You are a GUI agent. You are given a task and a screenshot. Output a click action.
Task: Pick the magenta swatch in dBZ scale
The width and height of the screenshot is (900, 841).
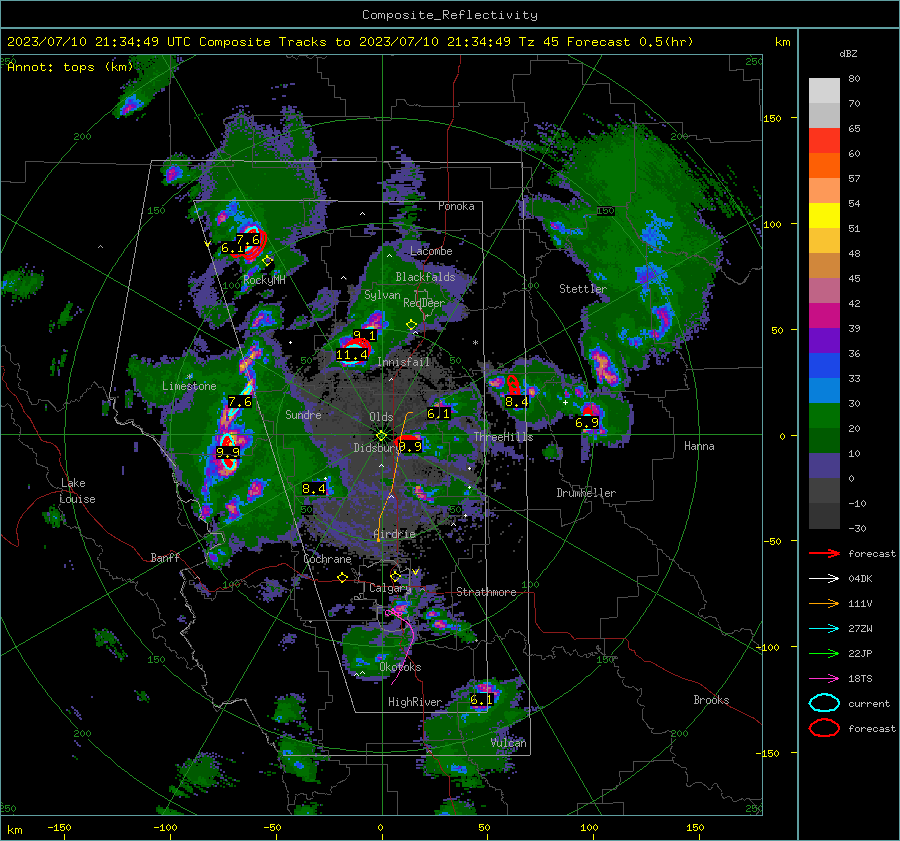[x=824, y=315]
